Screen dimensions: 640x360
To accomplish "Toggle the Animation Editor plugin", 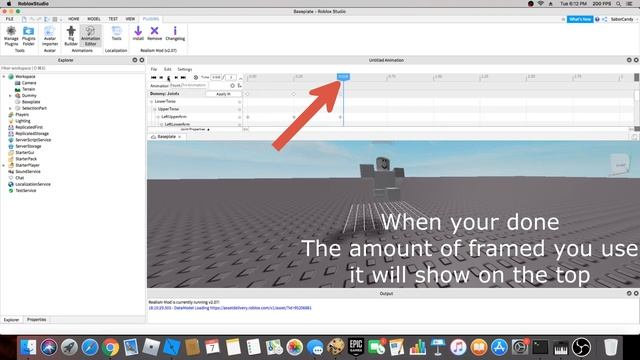I will tap(90, 36).
